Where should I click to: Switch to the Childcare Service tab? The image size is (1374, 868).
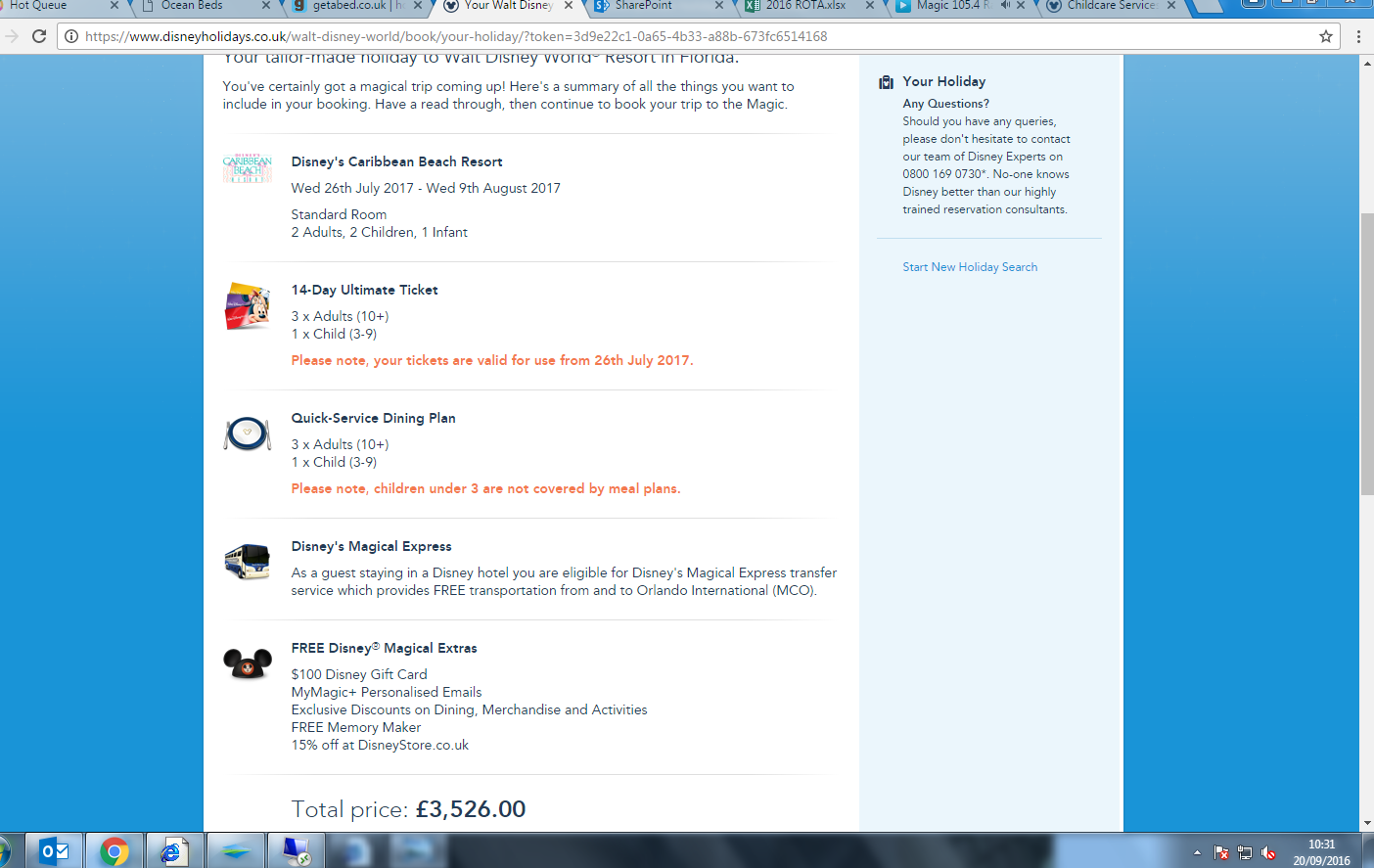(x=1111, y=6)
